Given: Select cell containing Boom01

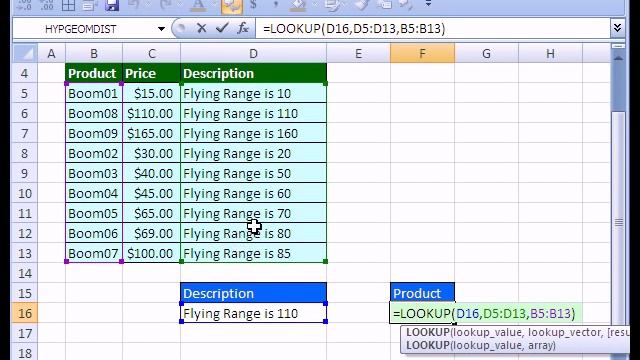Looking at the screenshot, I should coord(94,93).
